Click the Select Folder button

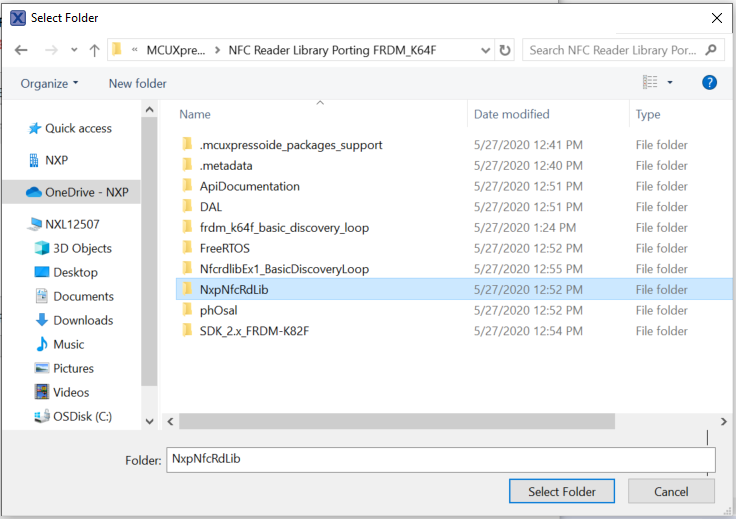(x=562, y=491)
